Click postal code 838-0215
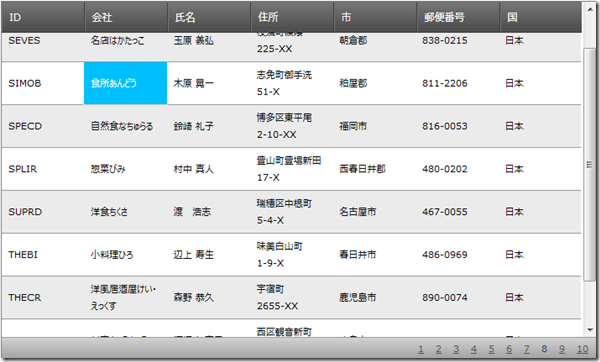 [x=445, y=41]
